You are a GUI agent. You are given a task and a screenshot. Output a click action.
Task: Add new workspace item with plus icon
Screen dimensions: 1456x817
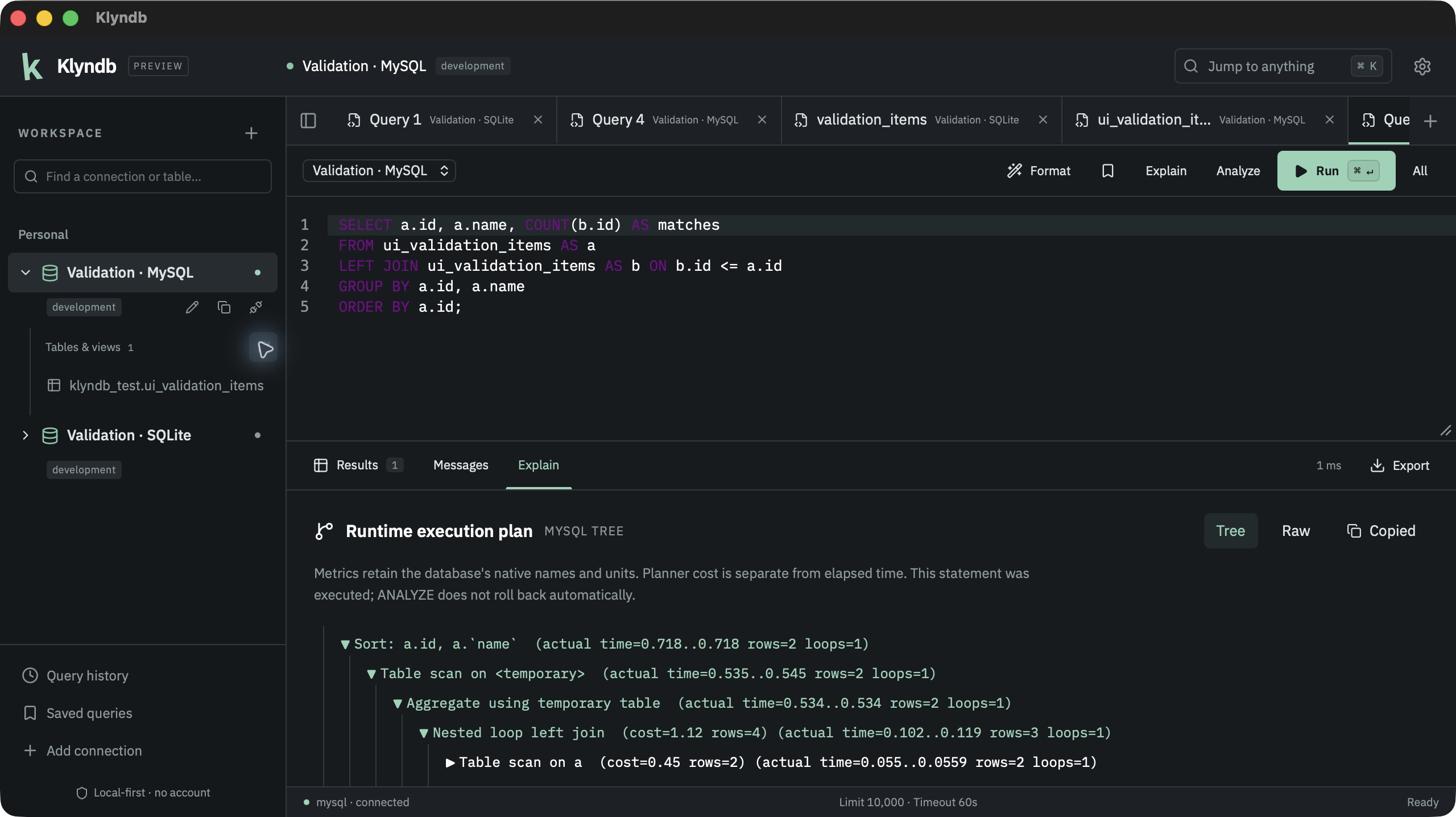coord(251,133)
